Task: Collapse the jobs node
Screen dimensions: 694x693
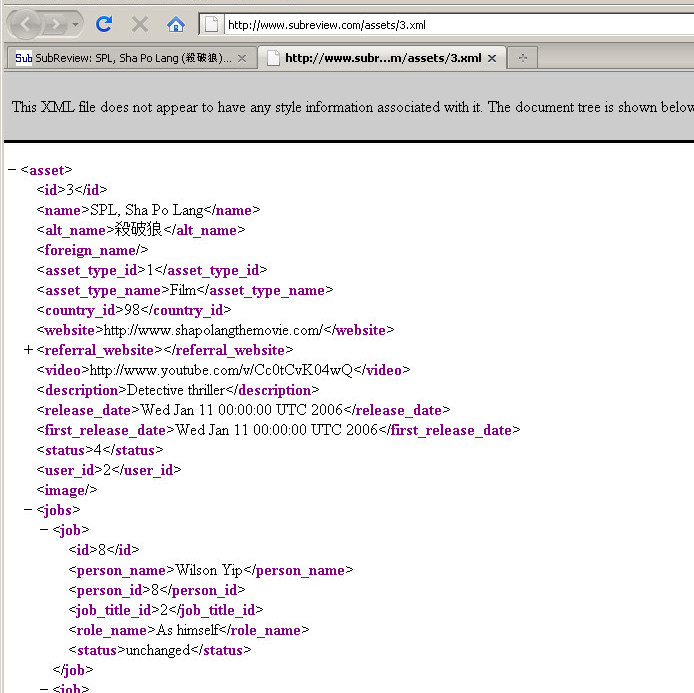Action: coord(28,510)
